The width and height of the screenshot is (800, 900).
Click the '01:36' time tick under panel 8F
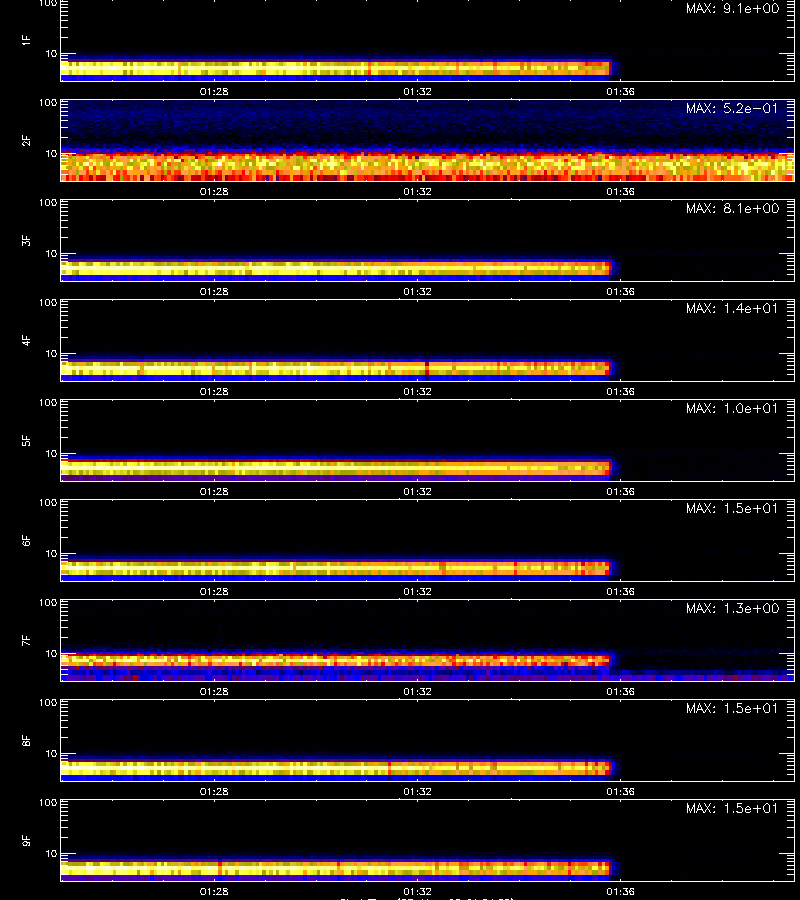click(x=620, y=792)
